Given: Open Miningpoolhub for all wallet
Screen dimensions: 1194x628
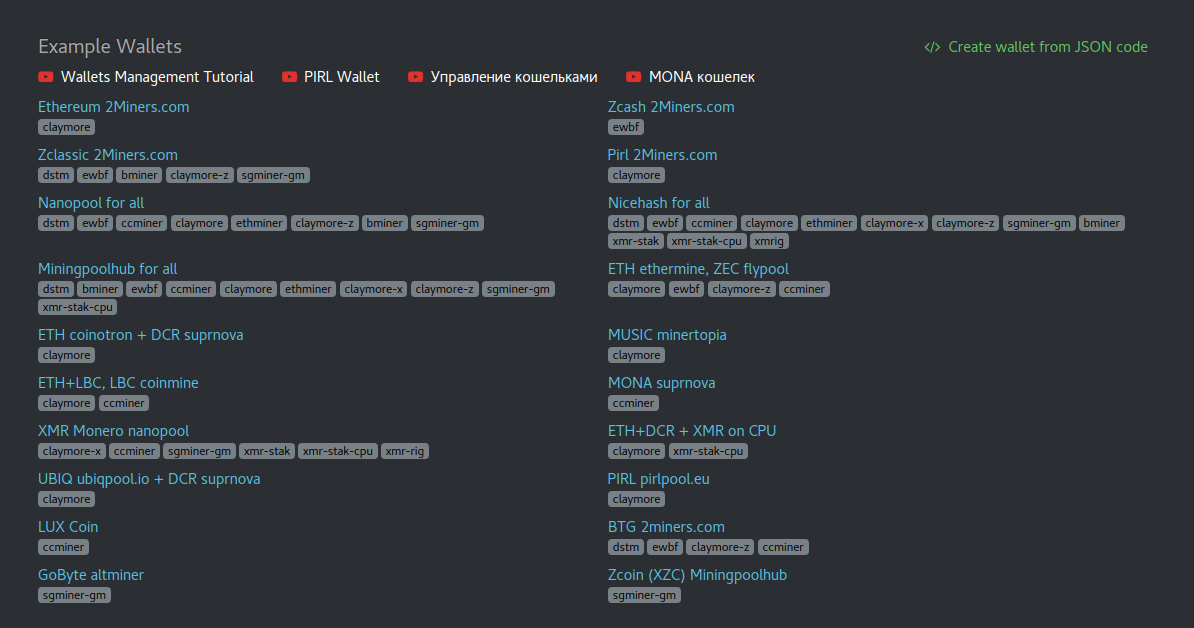Looking at the screenshot, I should click(x=107, y=269).
